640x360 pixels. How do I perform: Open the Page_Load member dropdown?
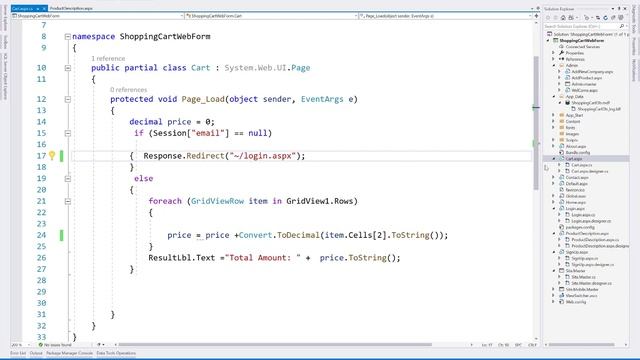pyautogui.click(x=446, y=16)
